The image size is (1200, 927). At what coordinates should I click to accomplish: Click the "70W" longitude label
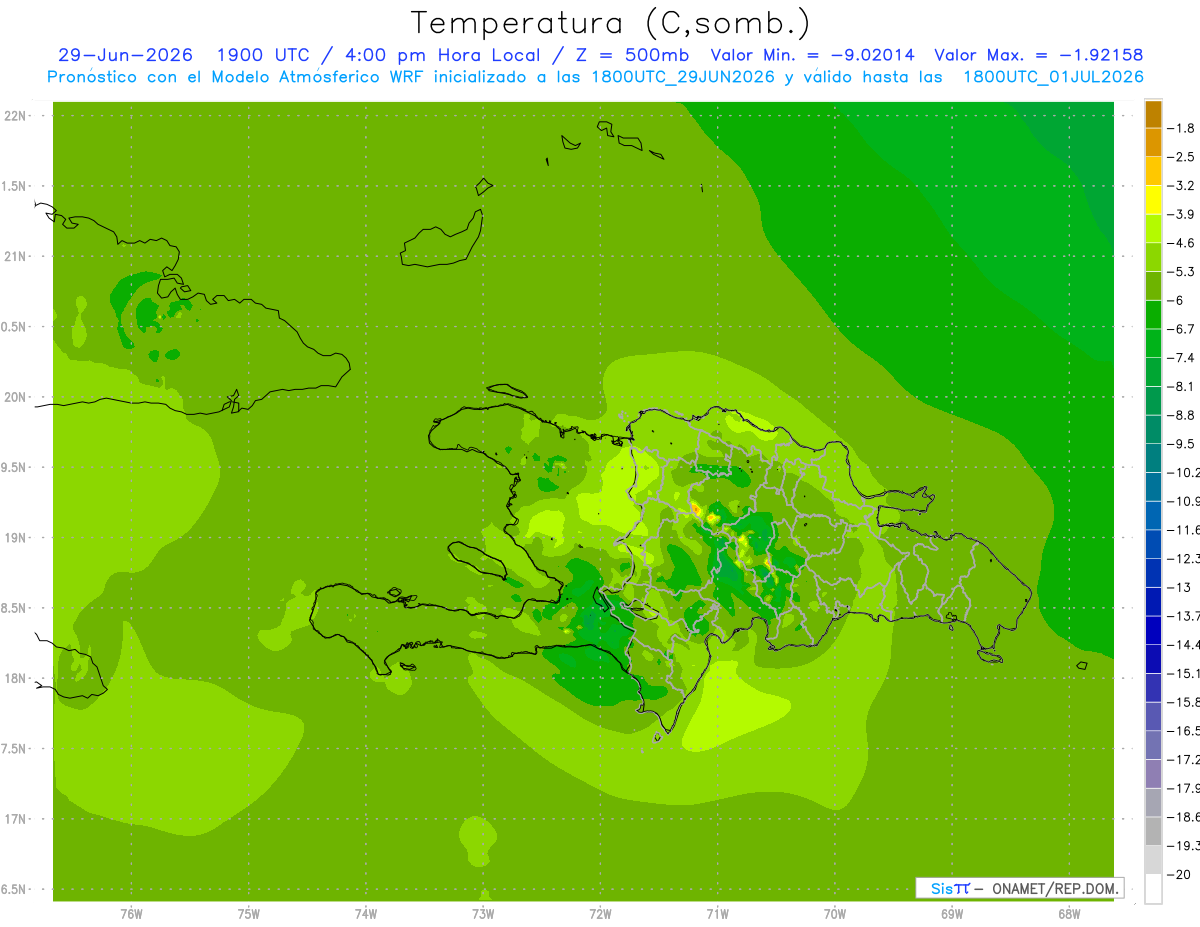[835, 914]
